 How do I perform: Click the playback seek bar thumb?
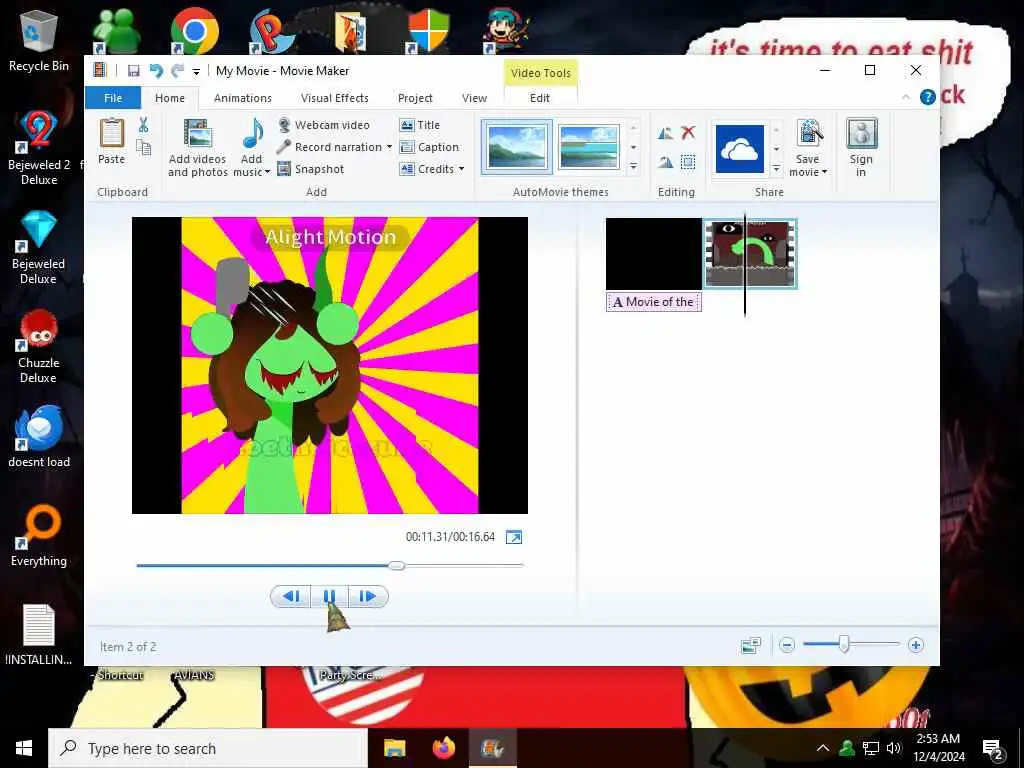click(x=396, y=566)
